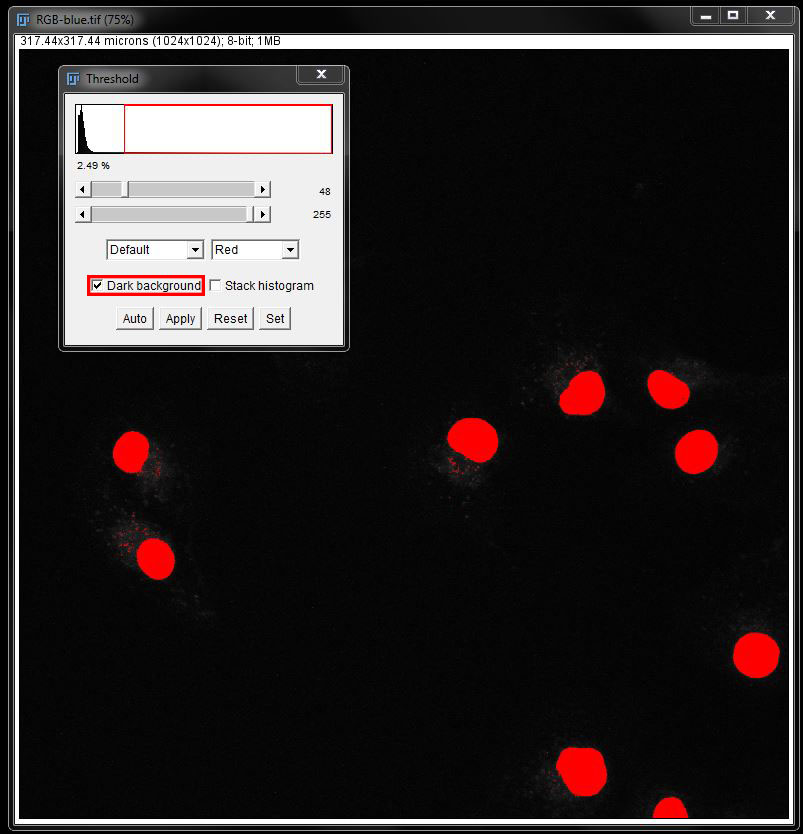Enable the Stack histogram checkbox
The width and height of the screenshot is (803, 834).
(216, 286)
